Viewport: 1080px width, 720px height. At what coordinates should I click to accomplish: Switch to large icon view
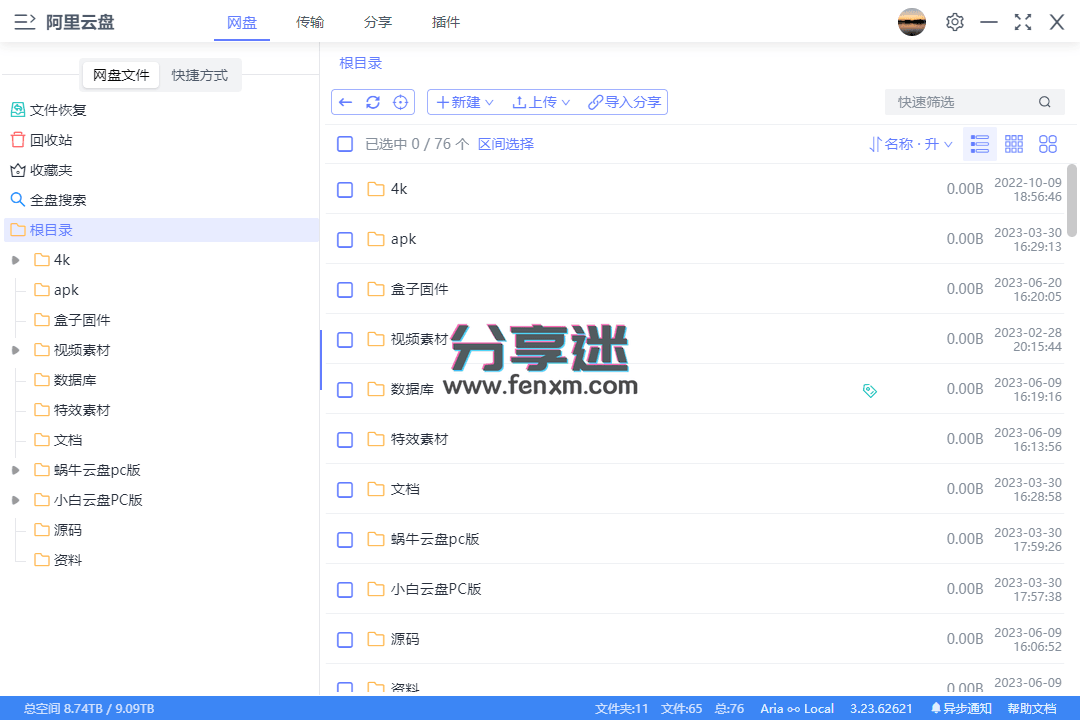pyautogui.click(x=1048, y=143)
